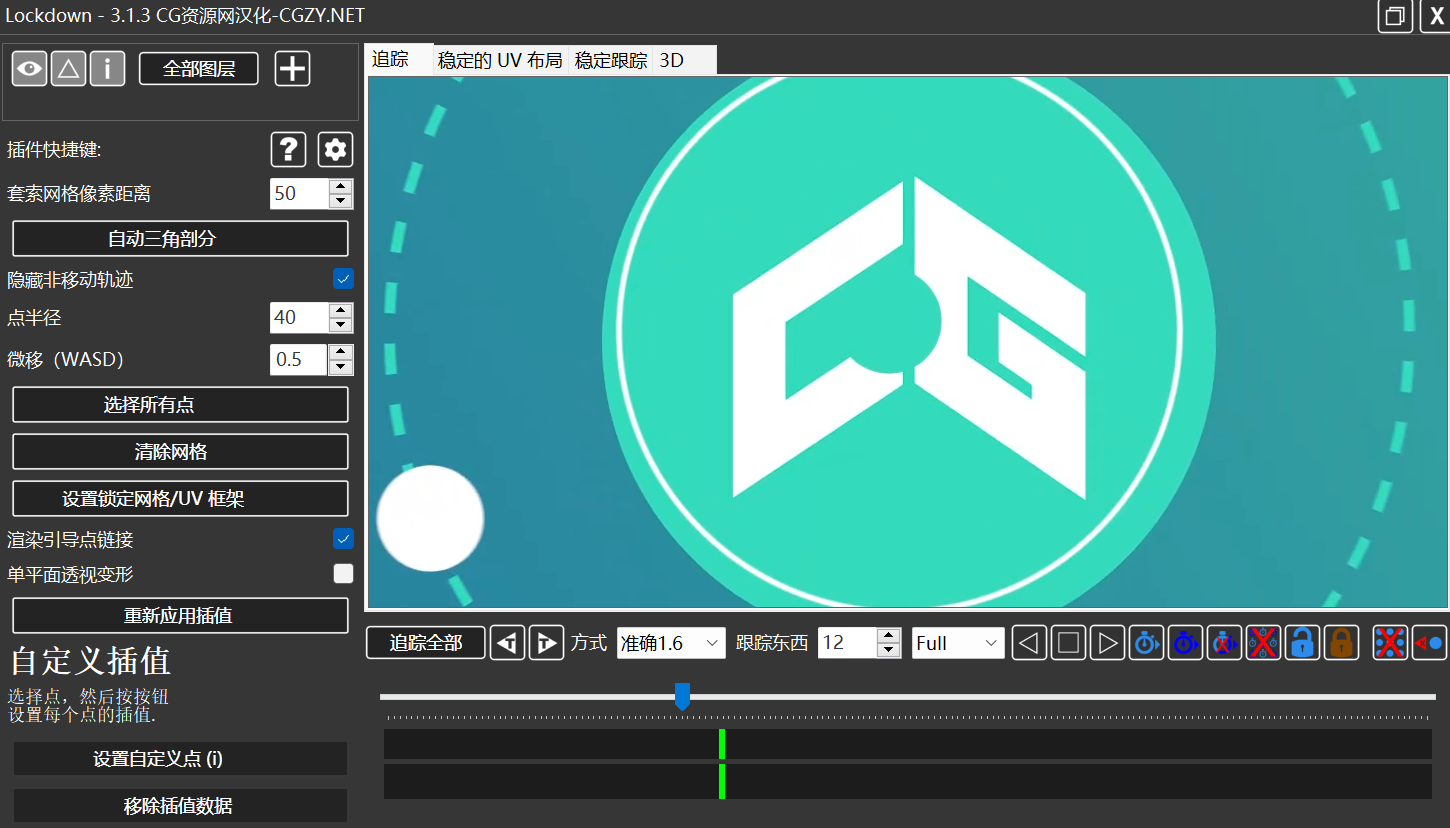Click the triangle mesh icon button
This screenshot has width=1450, height=828.
coord(68,68)
